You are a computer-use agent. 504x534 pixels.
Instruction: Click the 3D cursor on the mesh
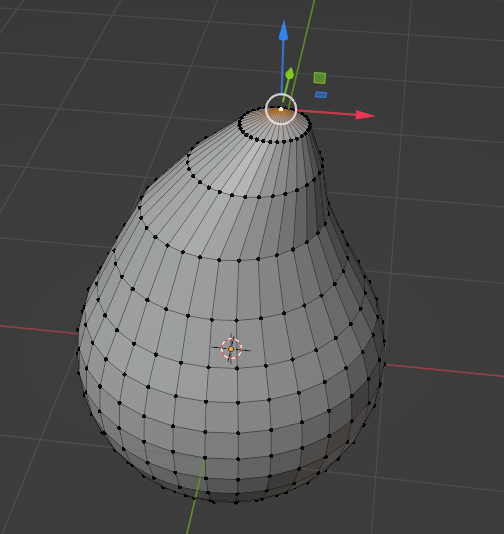coord(231,349)
